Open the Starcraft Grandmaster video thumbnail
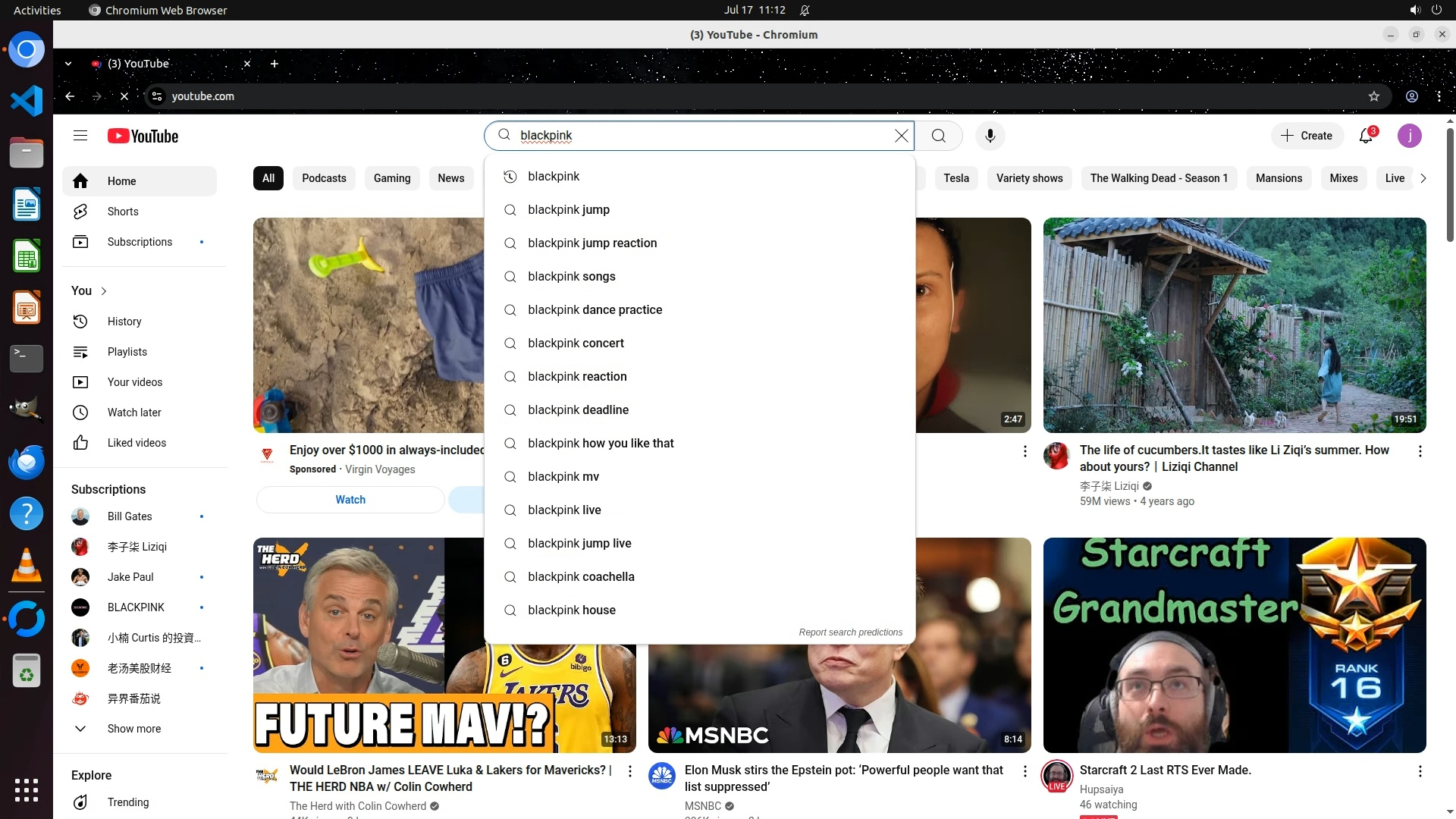This screenshot has width=1456, height=819. tap(1234, 645)
